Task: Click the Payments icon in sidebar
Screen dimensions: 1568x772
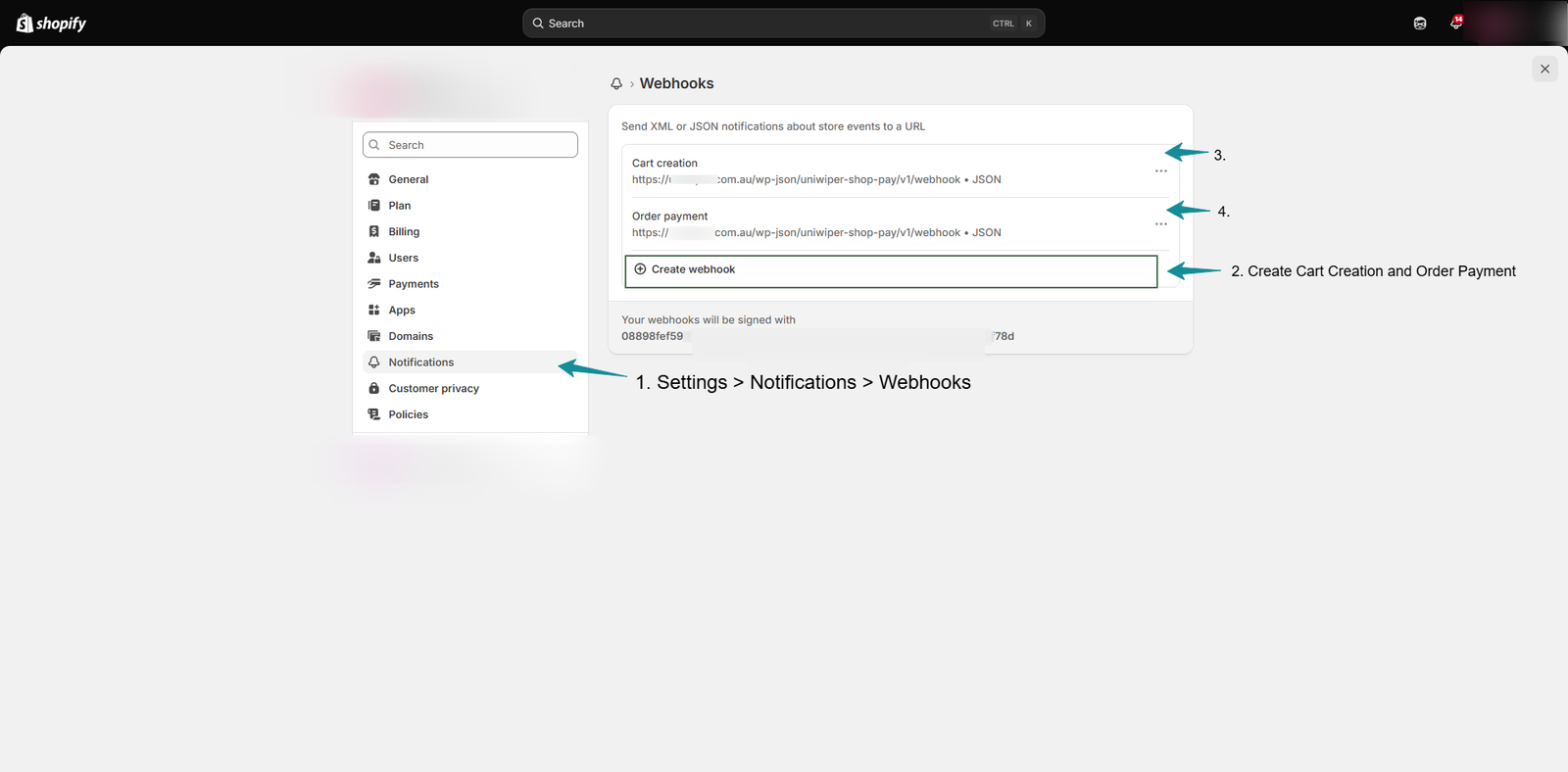Action: pos(373,284)
